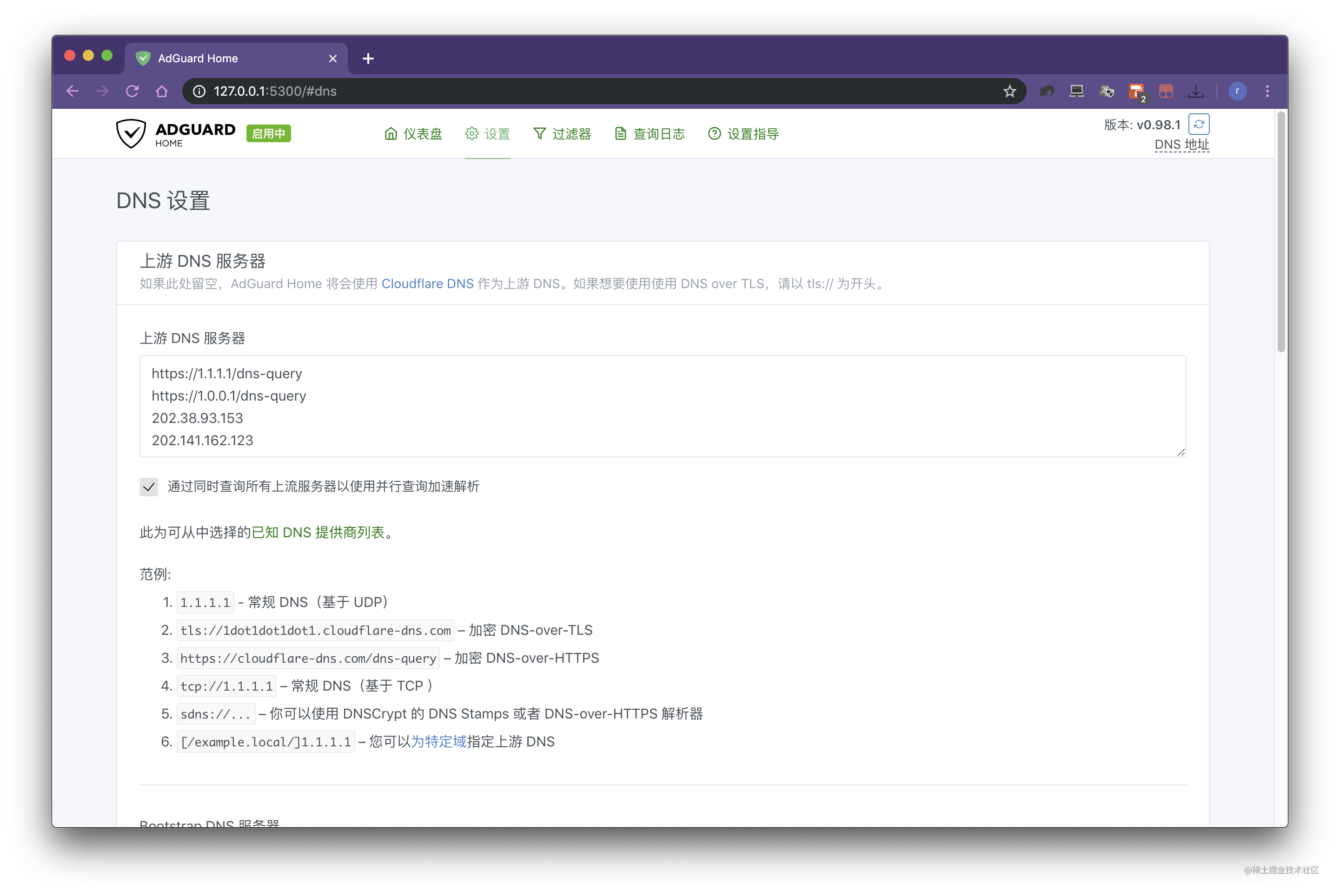Click the grey bird extension icon

(1046, 92)
